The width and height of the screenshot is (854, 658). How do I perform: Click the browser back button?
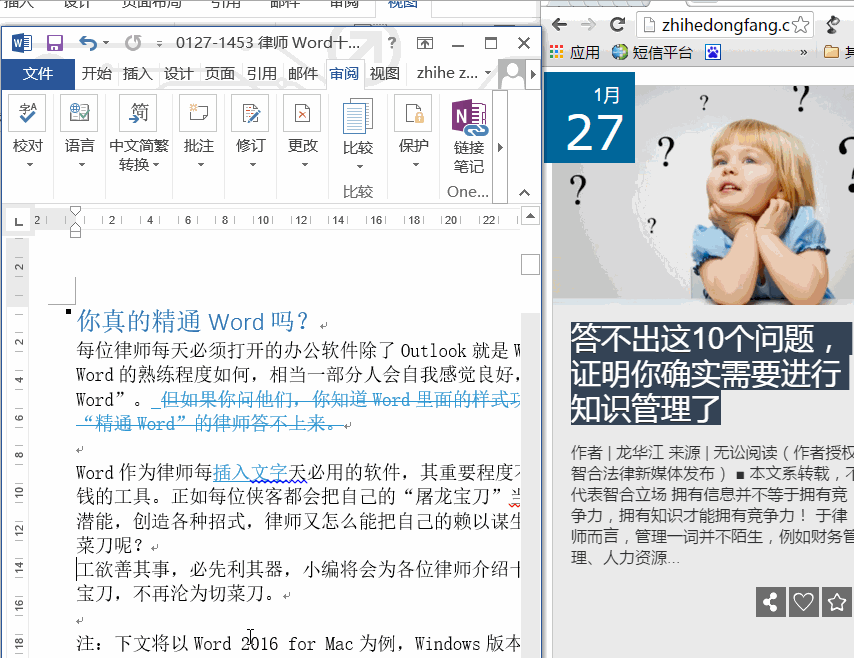(x=558, y=23)
